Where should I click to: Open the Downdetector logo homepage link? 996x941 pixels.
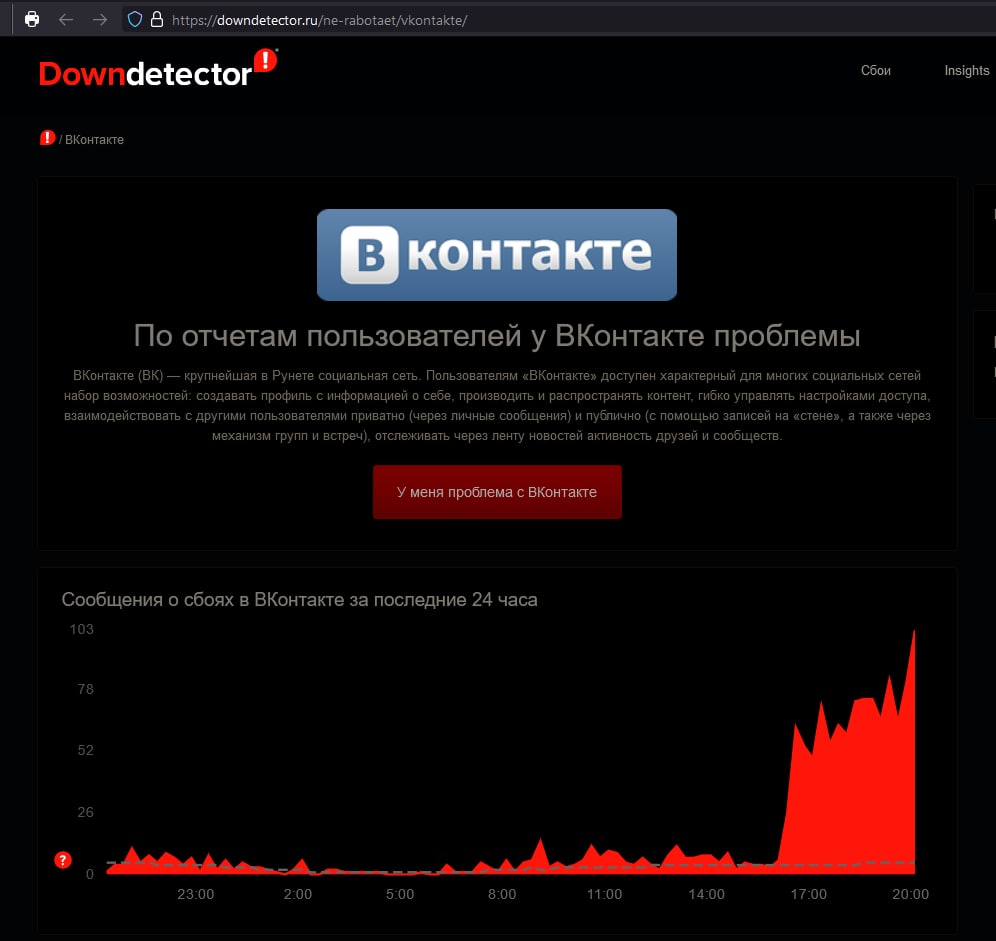coord(158,69)
